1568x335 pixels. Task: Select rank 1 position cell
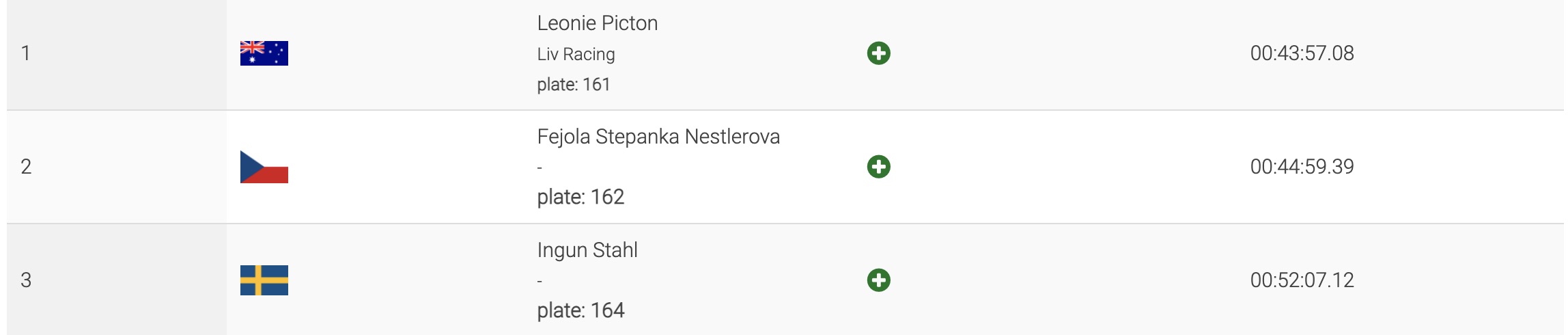[x=26, y=53]
